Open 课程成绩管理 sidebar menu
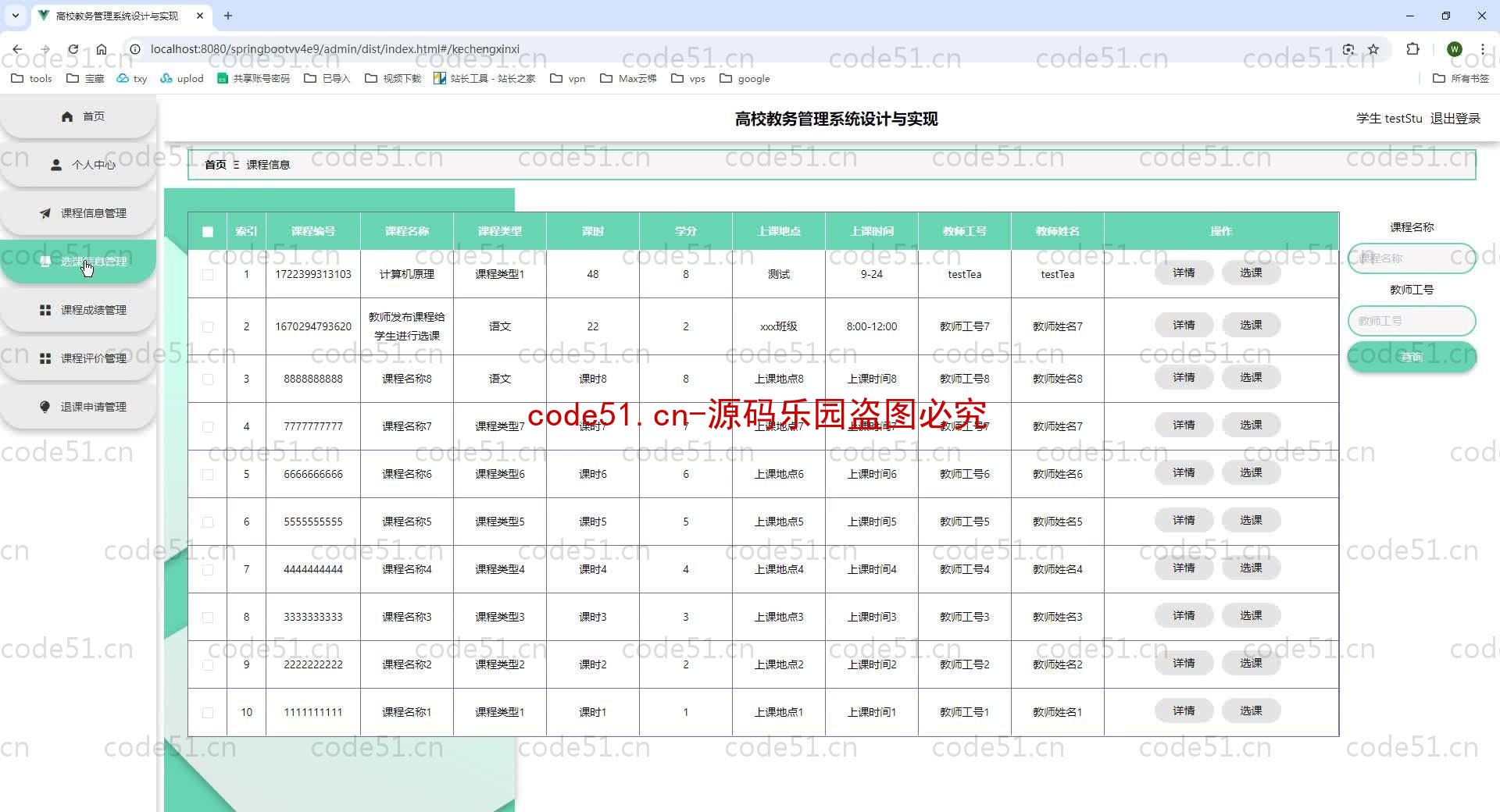1500x812 pixels. (x=78, y=310)
